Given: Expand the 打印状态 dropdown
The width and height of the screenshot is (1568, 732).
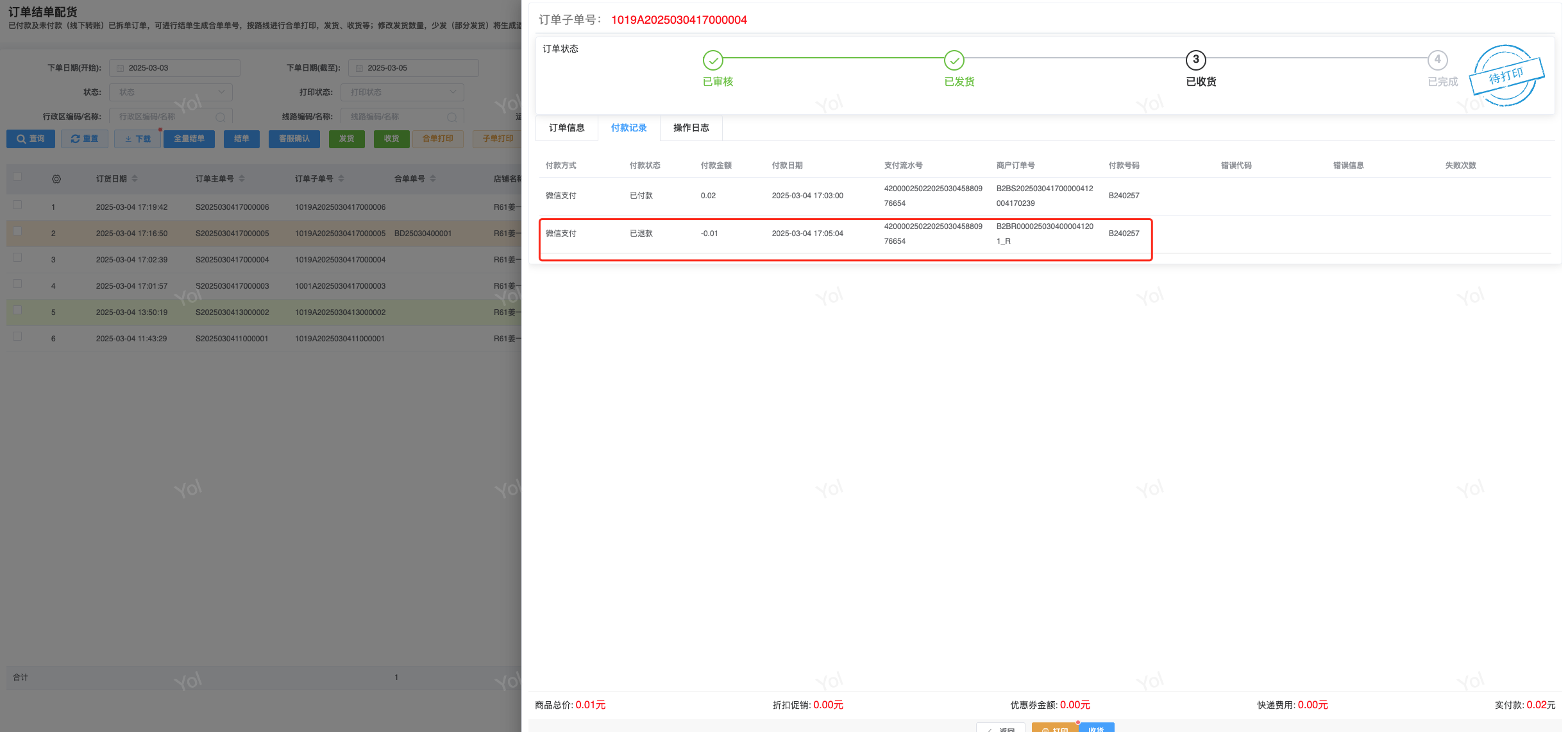Looking at the screenshot, I should 402,92.
